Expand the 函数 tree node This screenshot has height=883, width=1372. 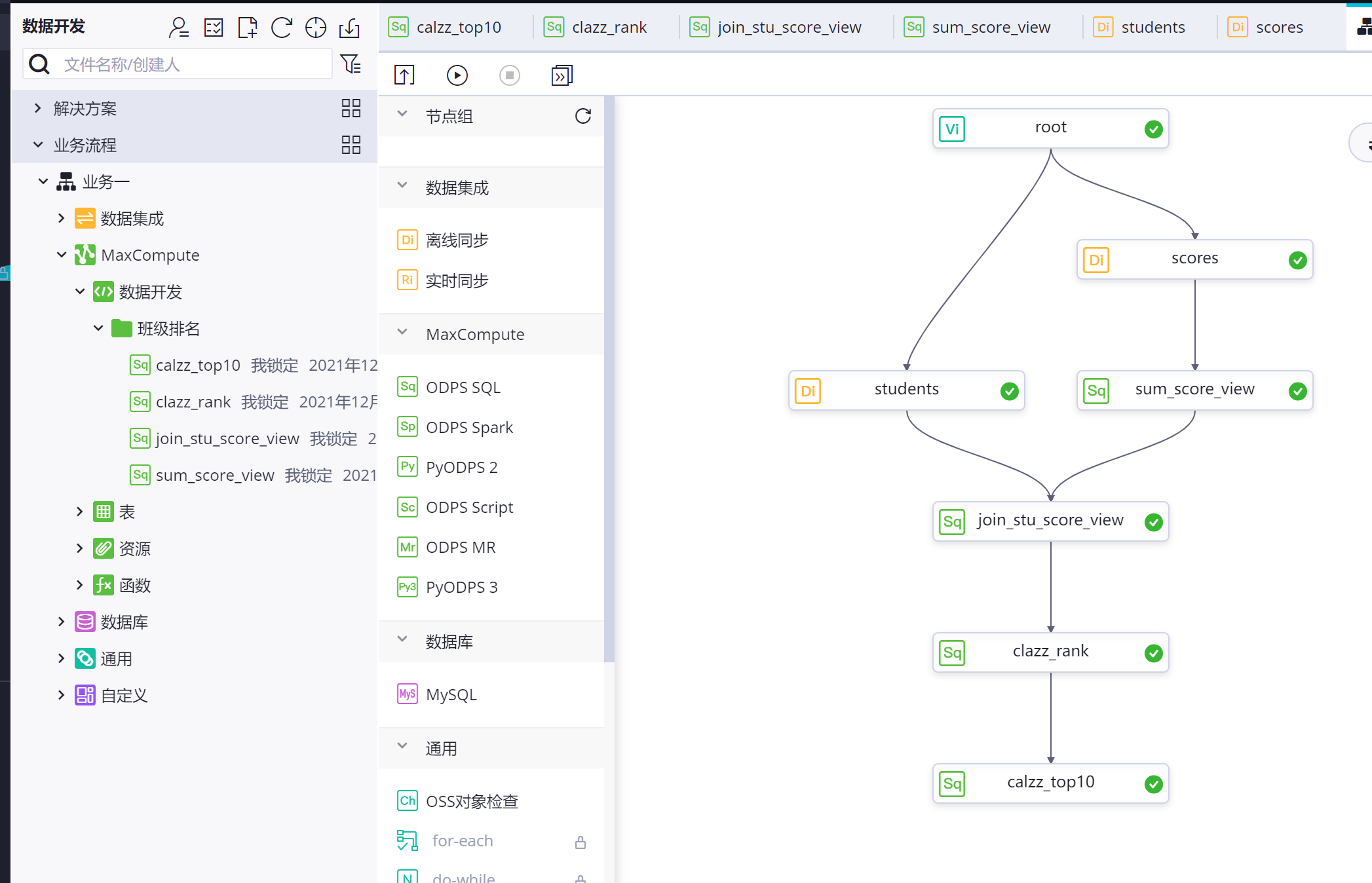pos(80,585)
